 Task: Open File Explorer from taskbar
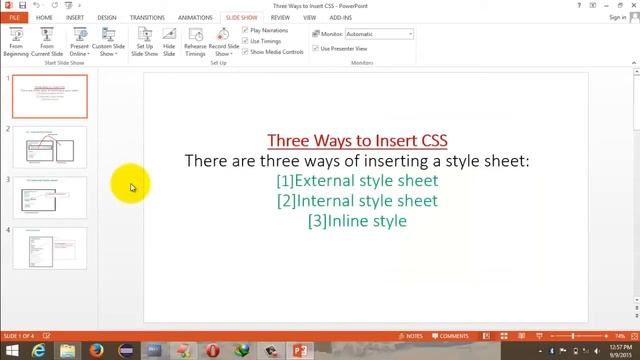point(68,351)
